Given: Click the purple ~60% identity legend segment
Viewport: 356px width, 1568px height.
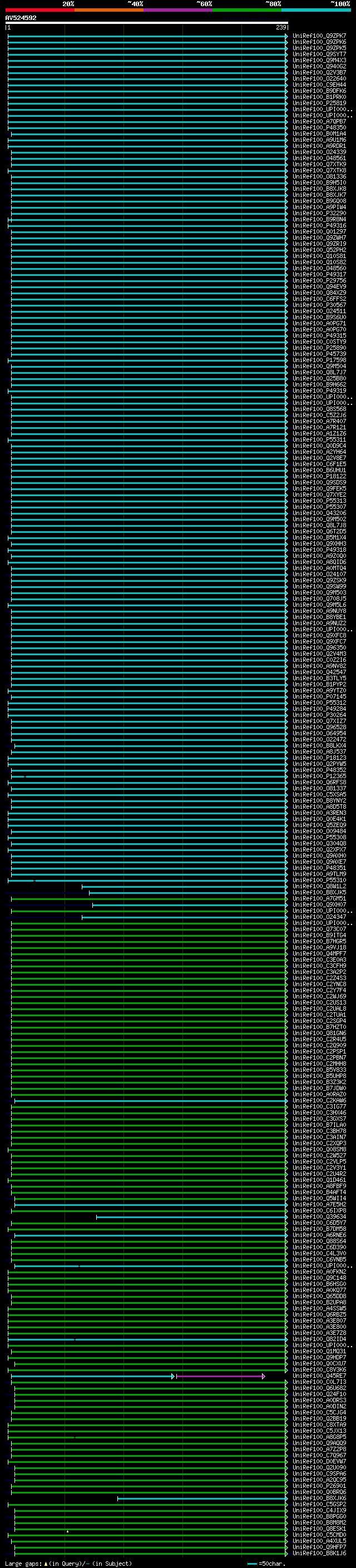Looking at the screenshot, I should (177, 11).
